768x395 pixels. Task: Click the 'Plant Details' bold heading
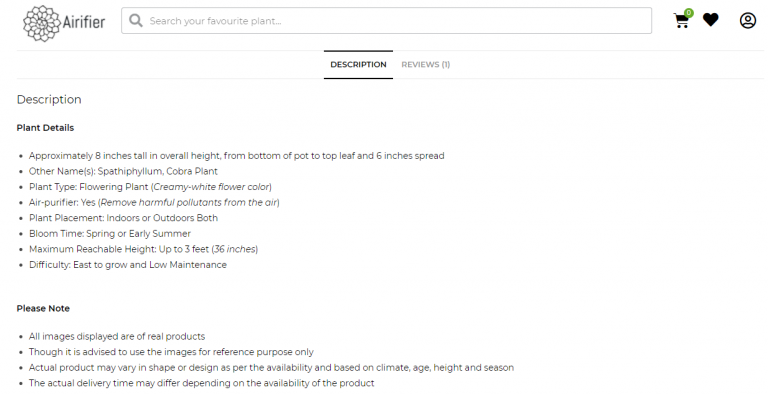pos(45,128)
